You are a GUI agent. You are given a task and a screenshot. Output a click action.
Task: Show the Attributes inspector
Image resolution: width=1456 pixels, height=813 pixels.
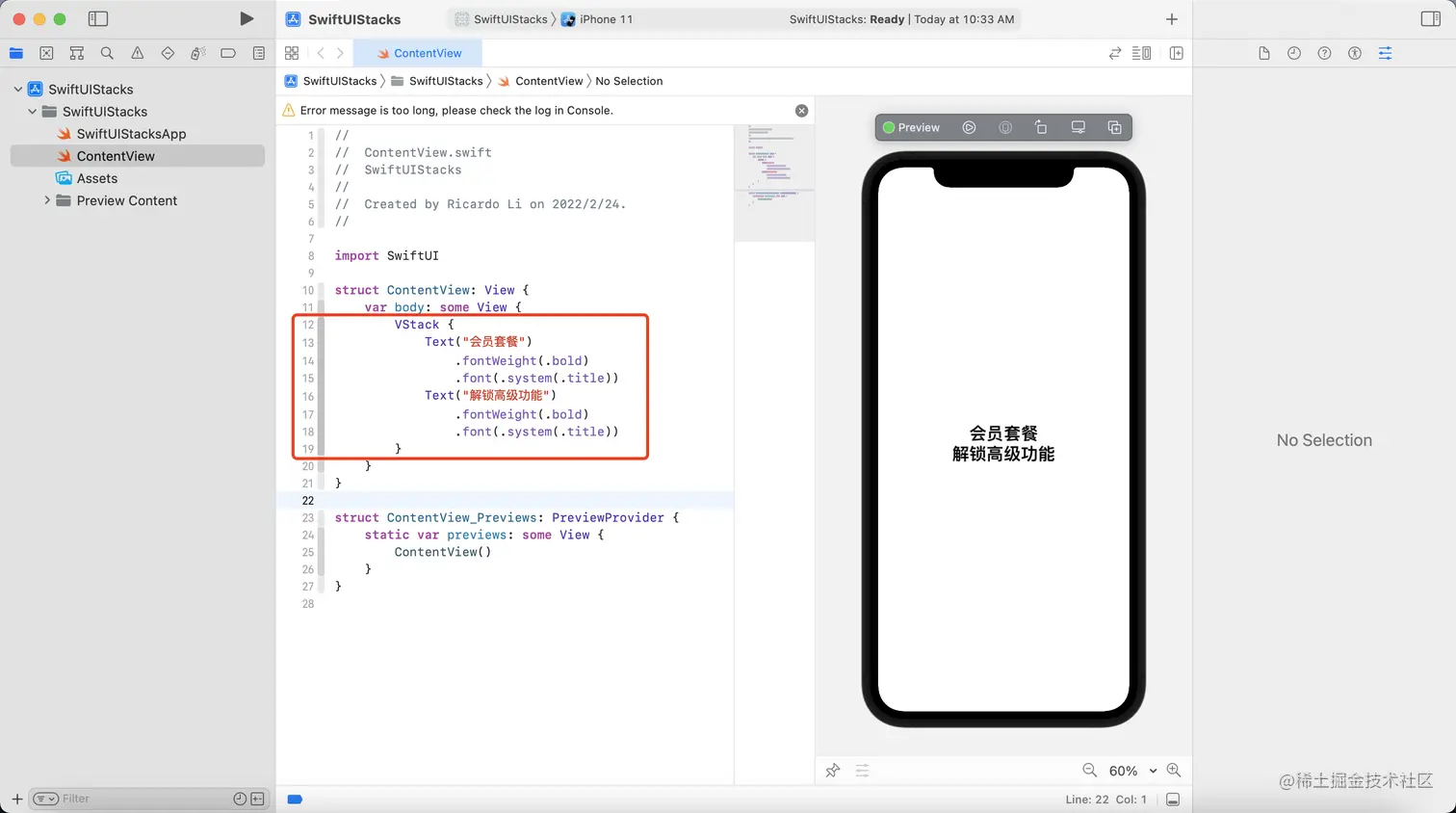click(1385, 53)
